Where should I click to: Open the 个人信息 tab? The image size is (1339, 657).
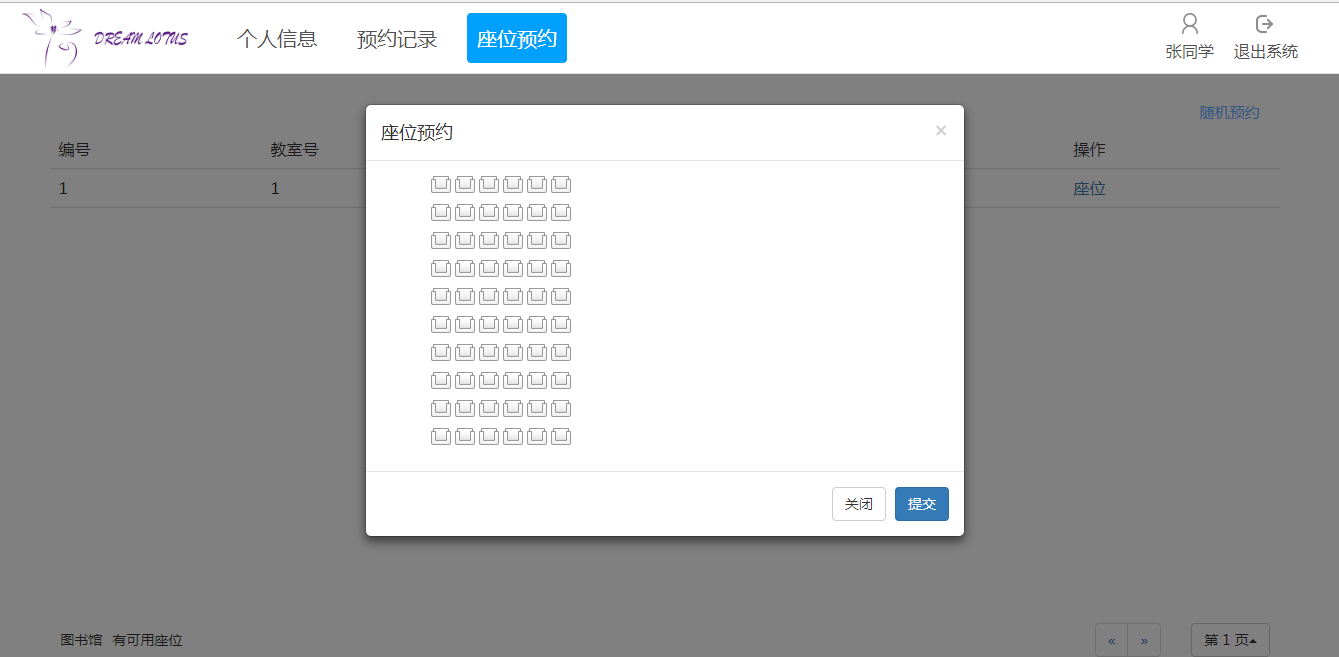point(277,39)
